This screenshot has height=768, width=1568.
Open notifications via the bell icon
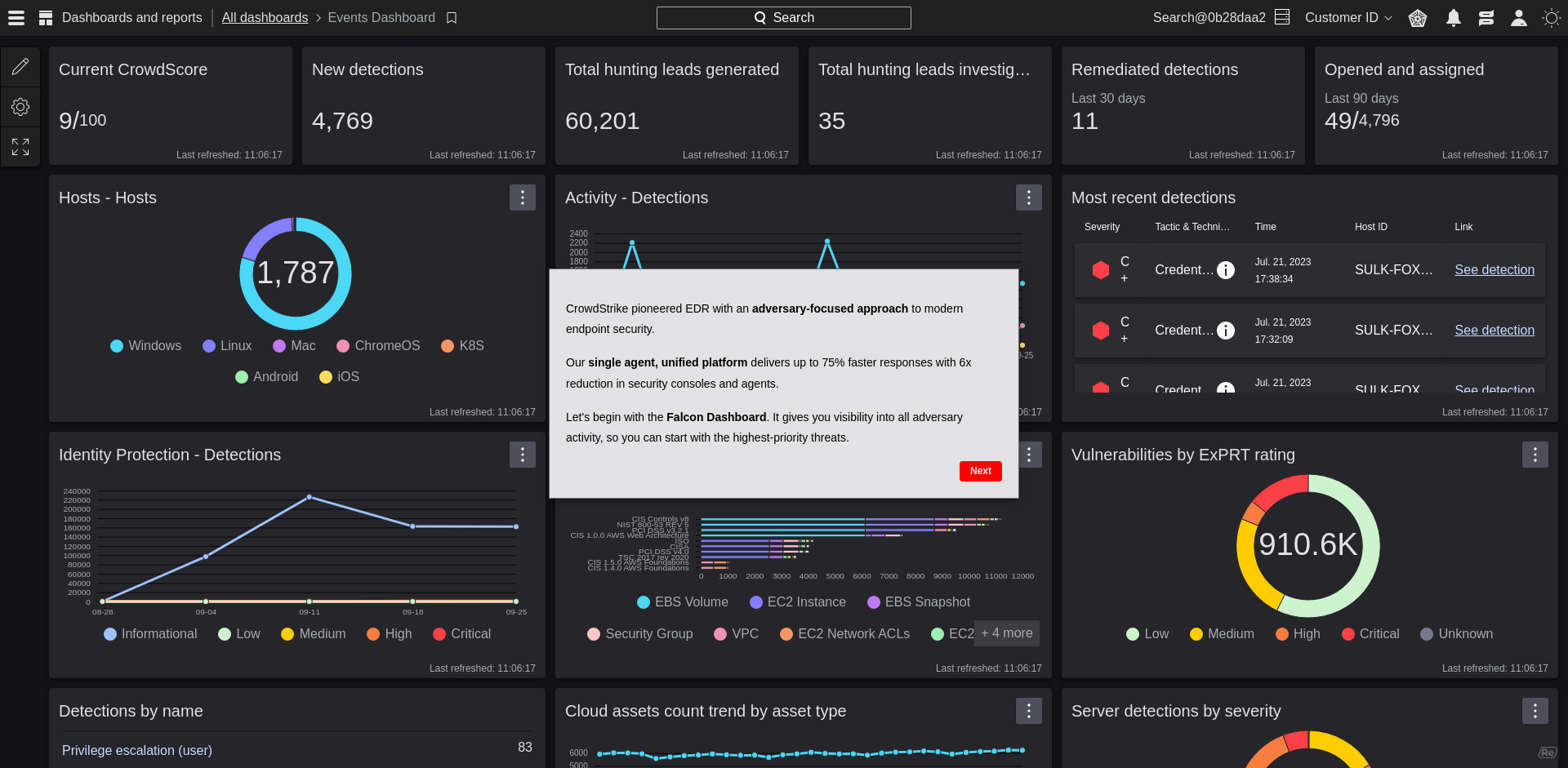1454,17
